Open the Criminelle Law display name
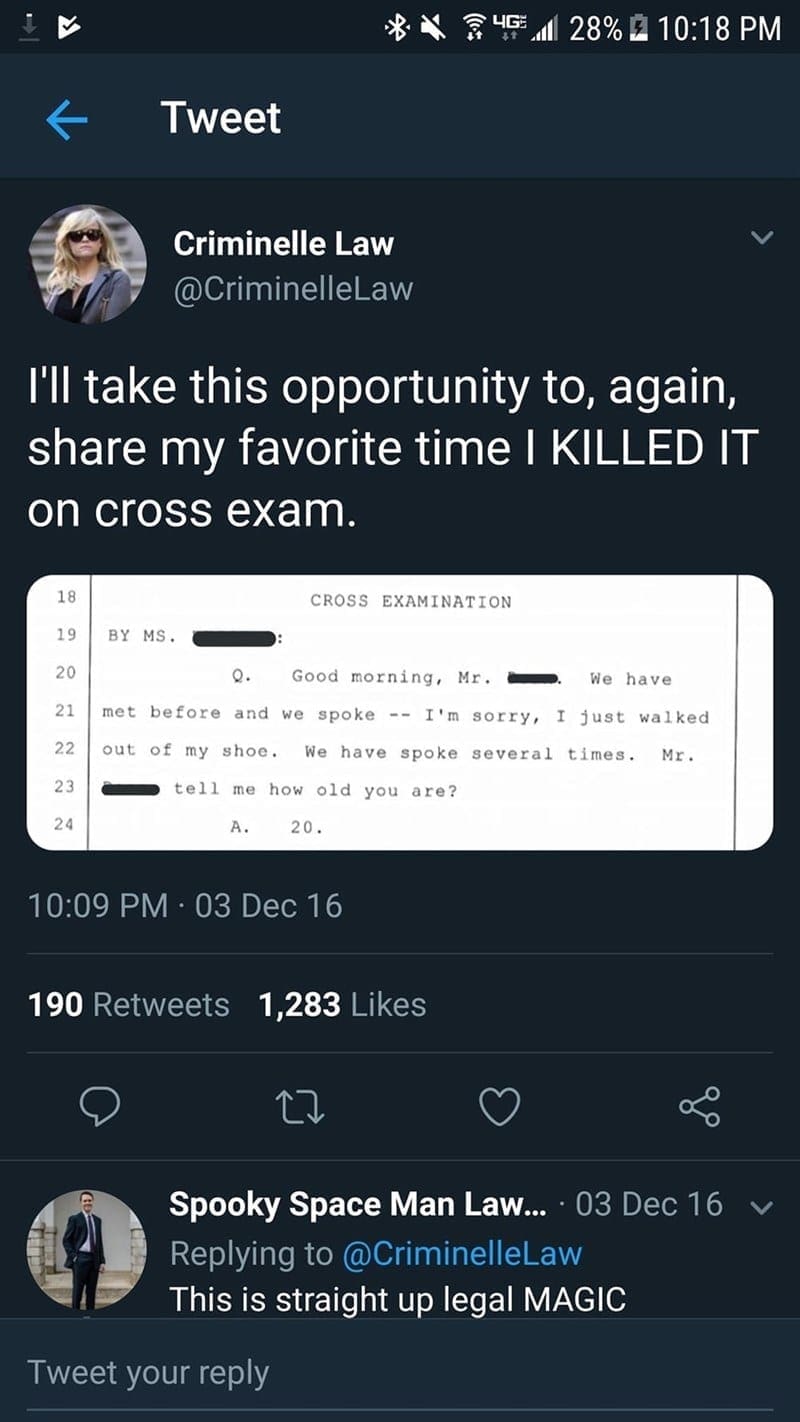Viewport: 800px width, 1422px height. coord(284,243)
